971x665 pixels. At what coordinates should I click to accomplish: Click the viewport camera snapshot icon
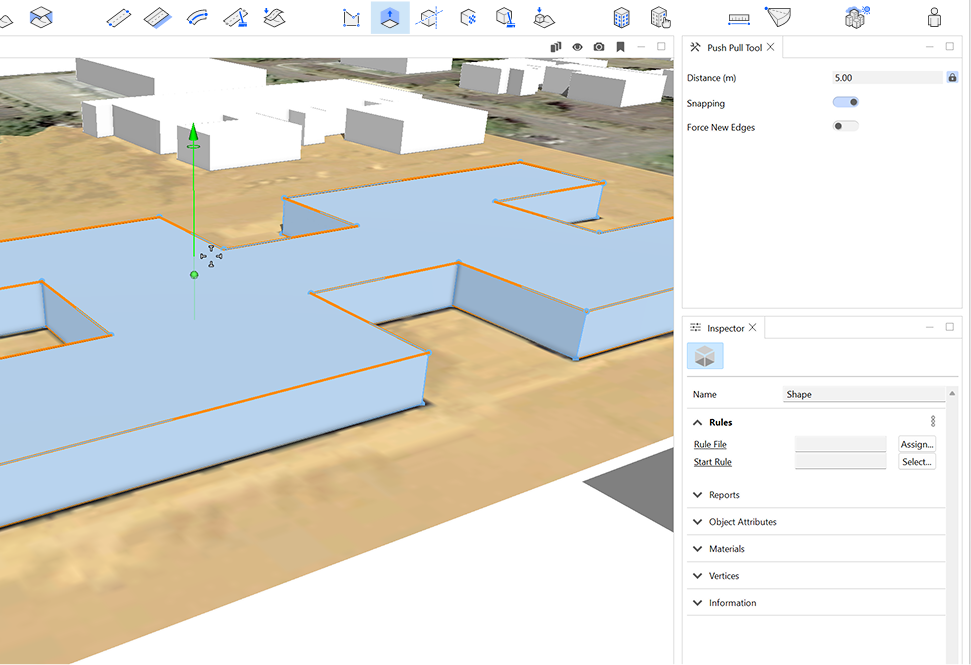(598, 47)
